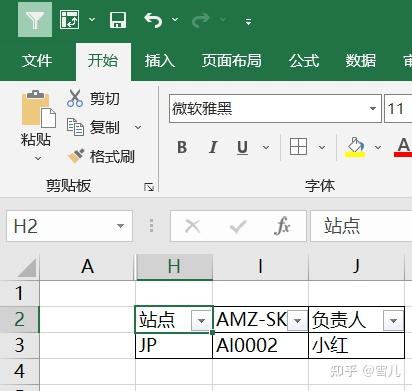The image size is (412, 391).
Task: Expand the borders dropdown arrow
Action: coord(322,147)
